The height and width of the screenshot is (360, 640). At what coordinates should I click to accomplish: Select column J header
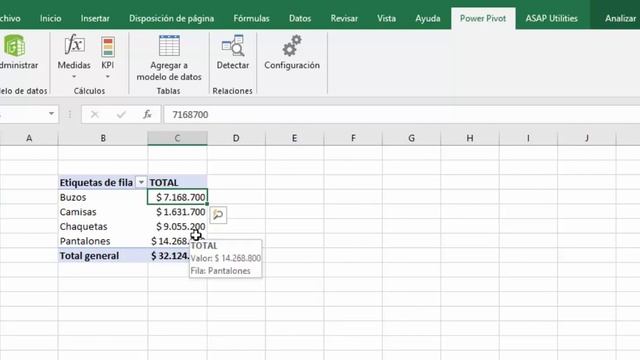point(587,138)
